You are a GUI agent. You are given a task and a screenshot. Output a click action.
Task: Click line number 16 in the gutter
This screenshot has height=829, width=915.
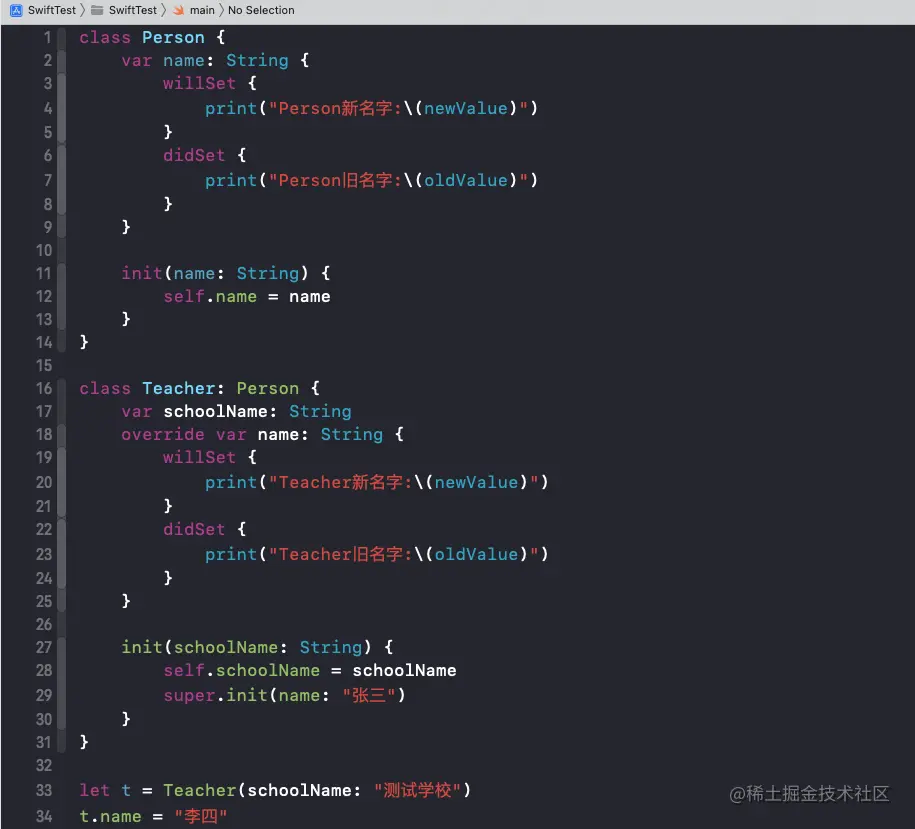(44, 389)
